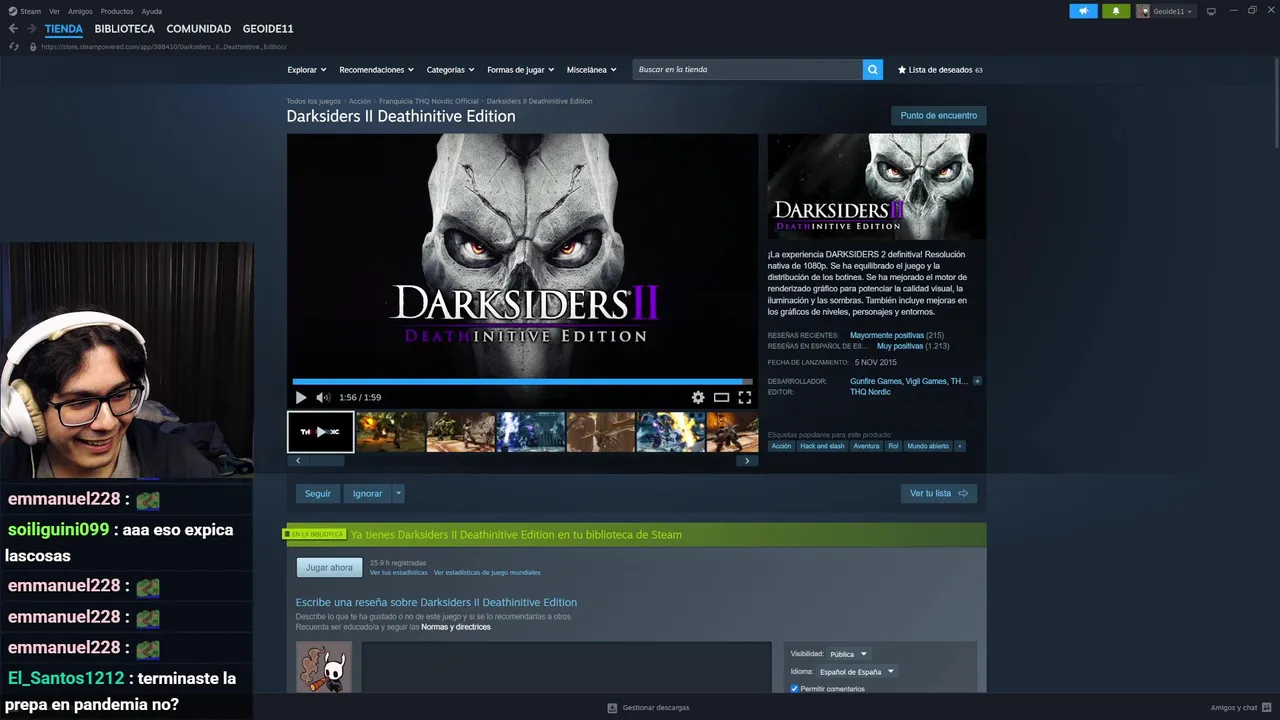Enter fullscreen for the trailer
1280x720 pixels.
tap(745, 397)
